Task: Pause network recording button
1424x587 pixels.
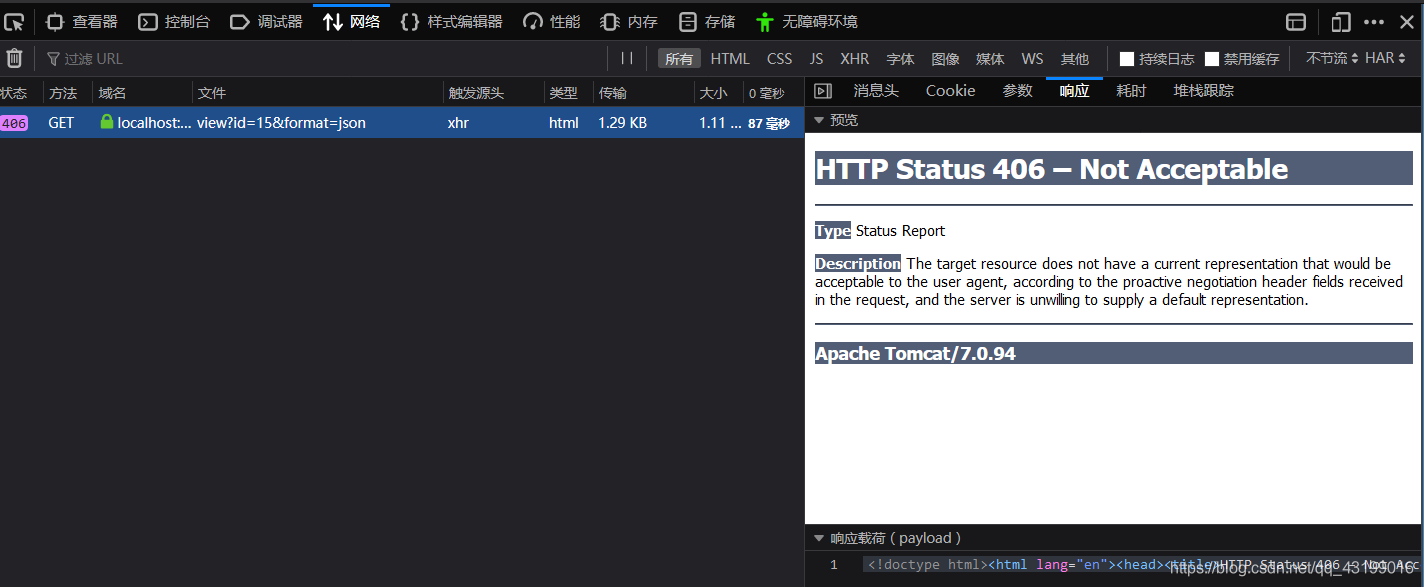Action: coord(627,59)
